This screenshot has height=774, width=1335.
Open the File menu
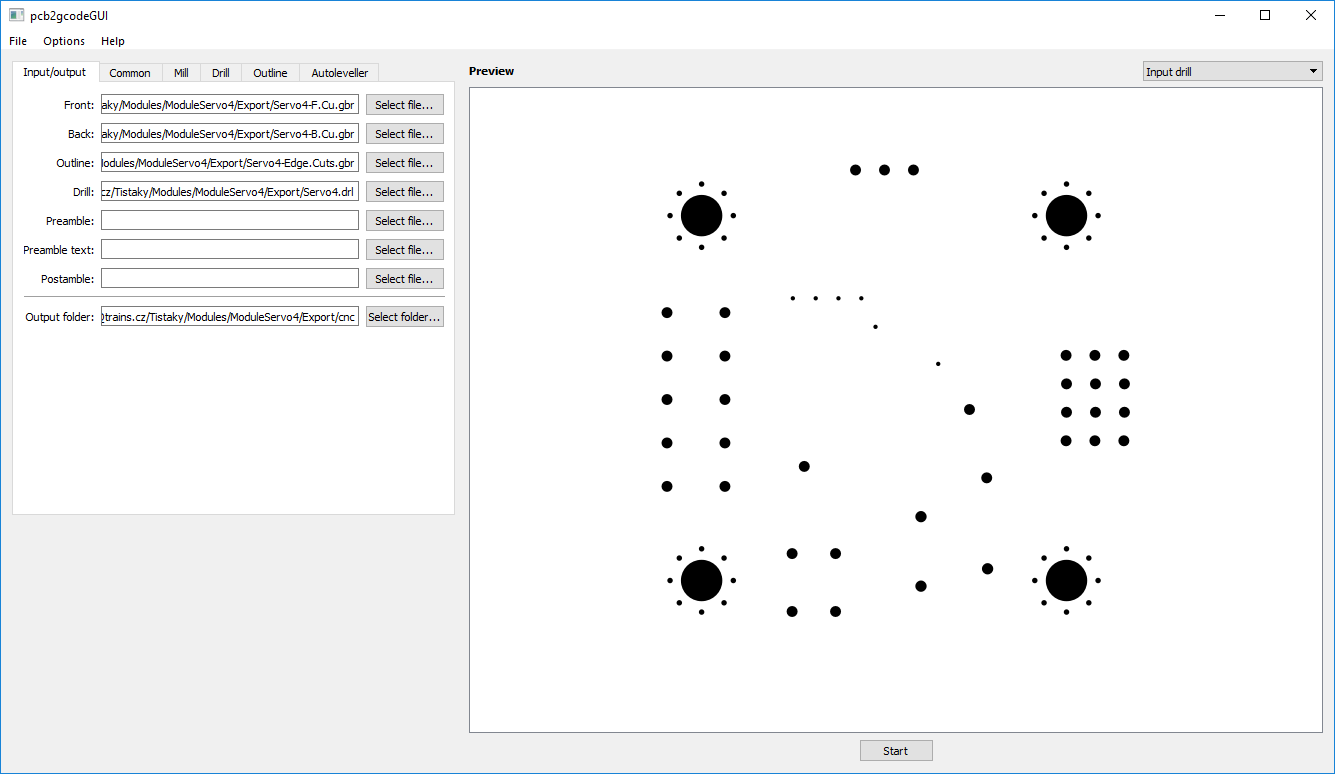click(17, 41)
